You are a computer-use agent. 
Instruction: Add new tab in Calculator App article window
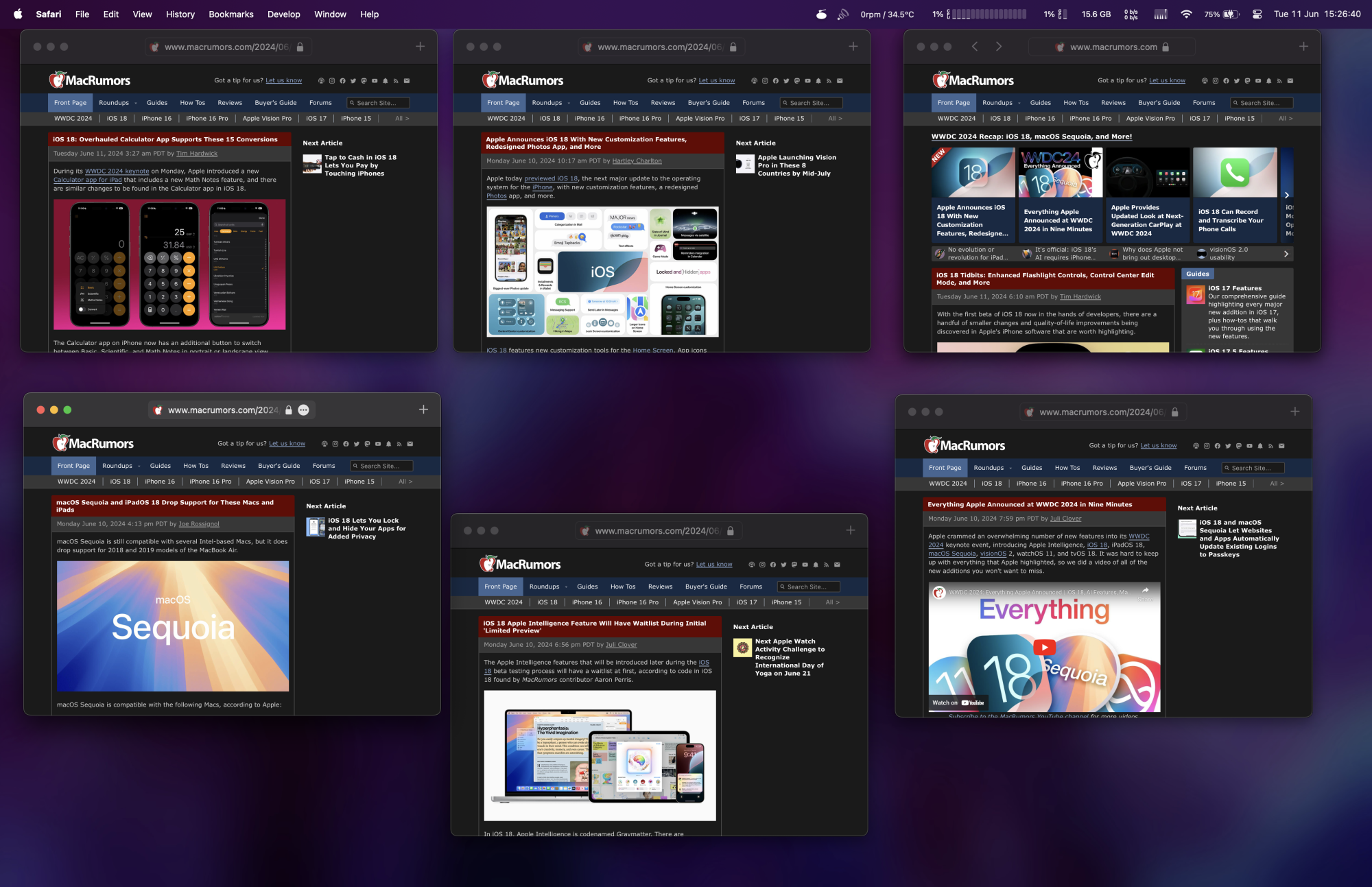420,47
